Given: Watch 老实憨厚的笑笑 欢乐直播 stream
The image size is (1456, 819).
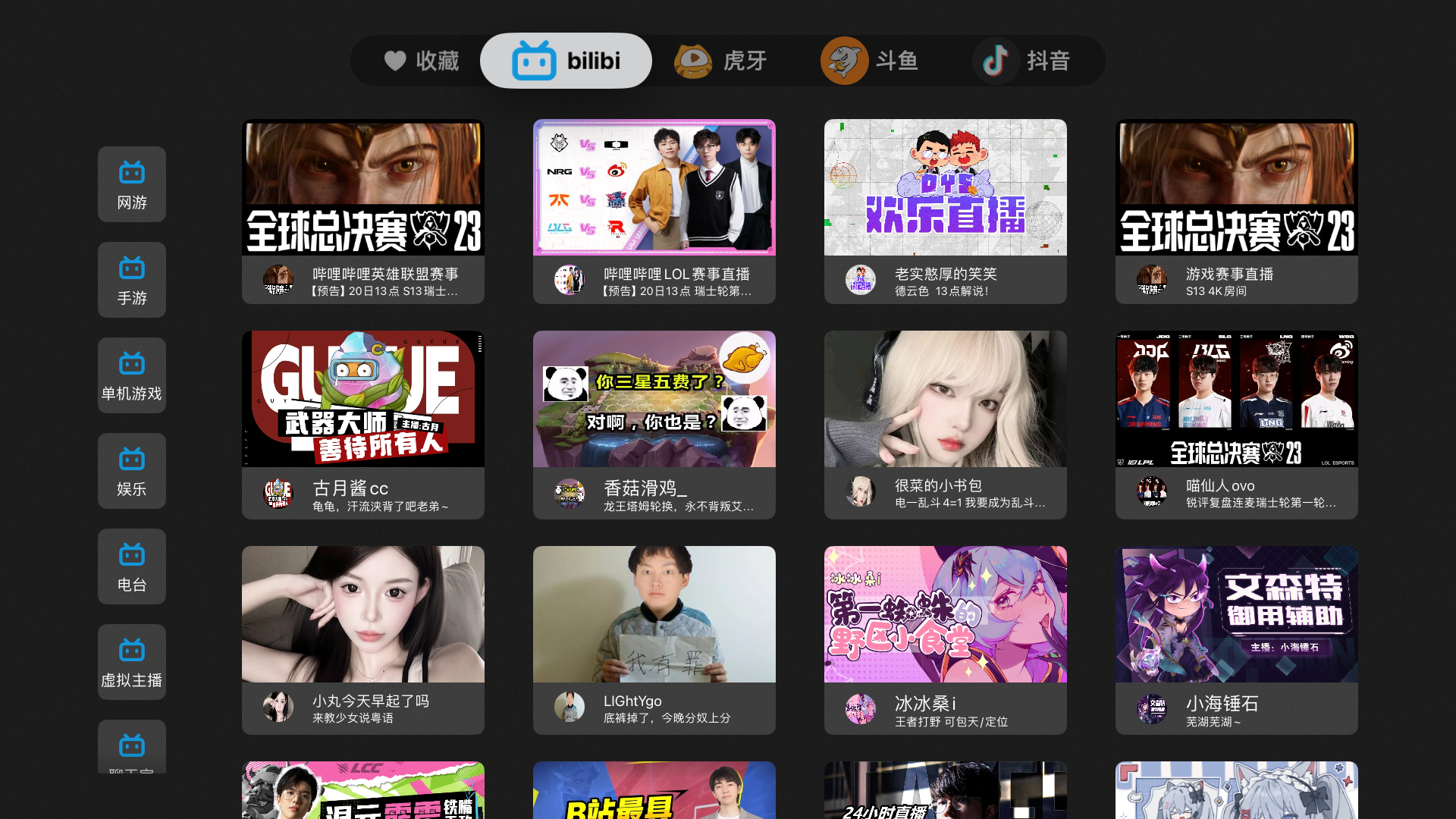Looking at the screenshot, I should click(946, 212).
